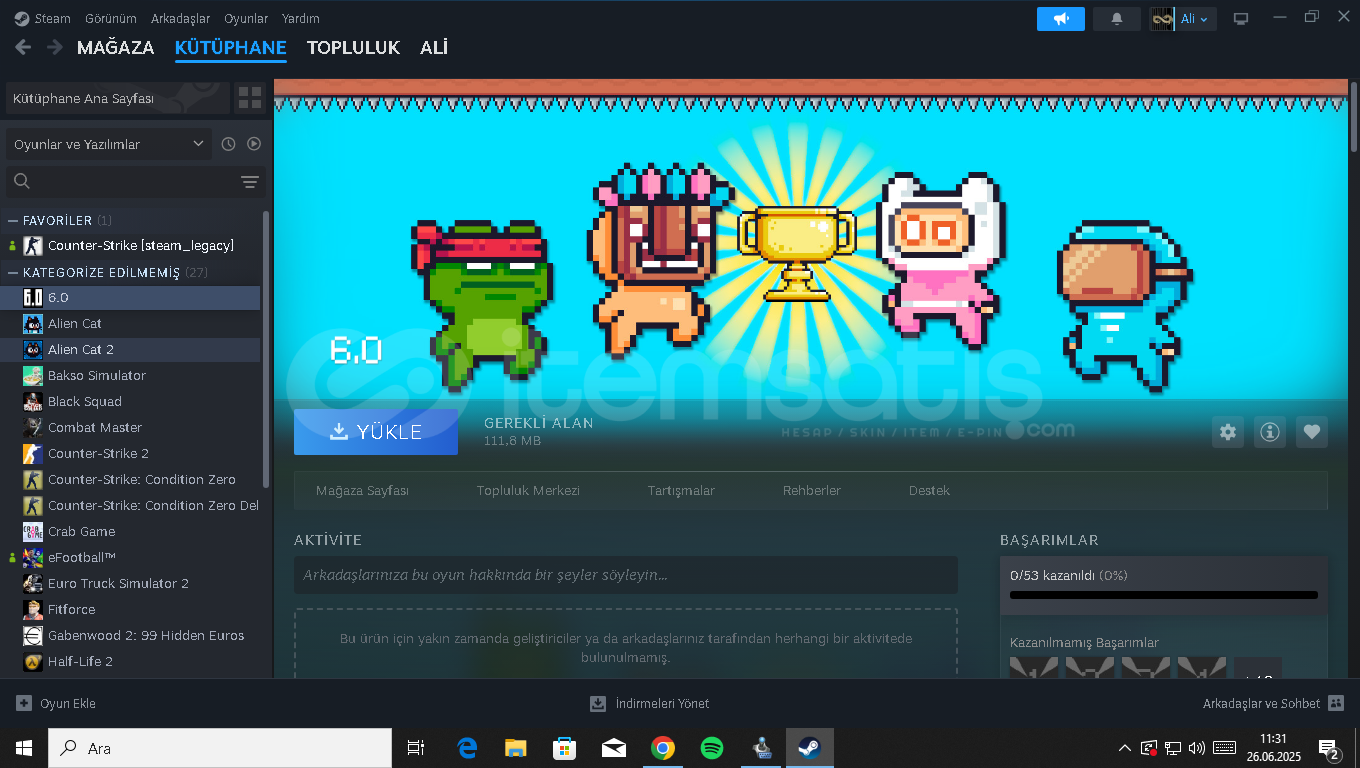Screen dimensions: 1360x768
Task: Open Windows Start menu
Action: pyautogui.click(x=24, y=748)
